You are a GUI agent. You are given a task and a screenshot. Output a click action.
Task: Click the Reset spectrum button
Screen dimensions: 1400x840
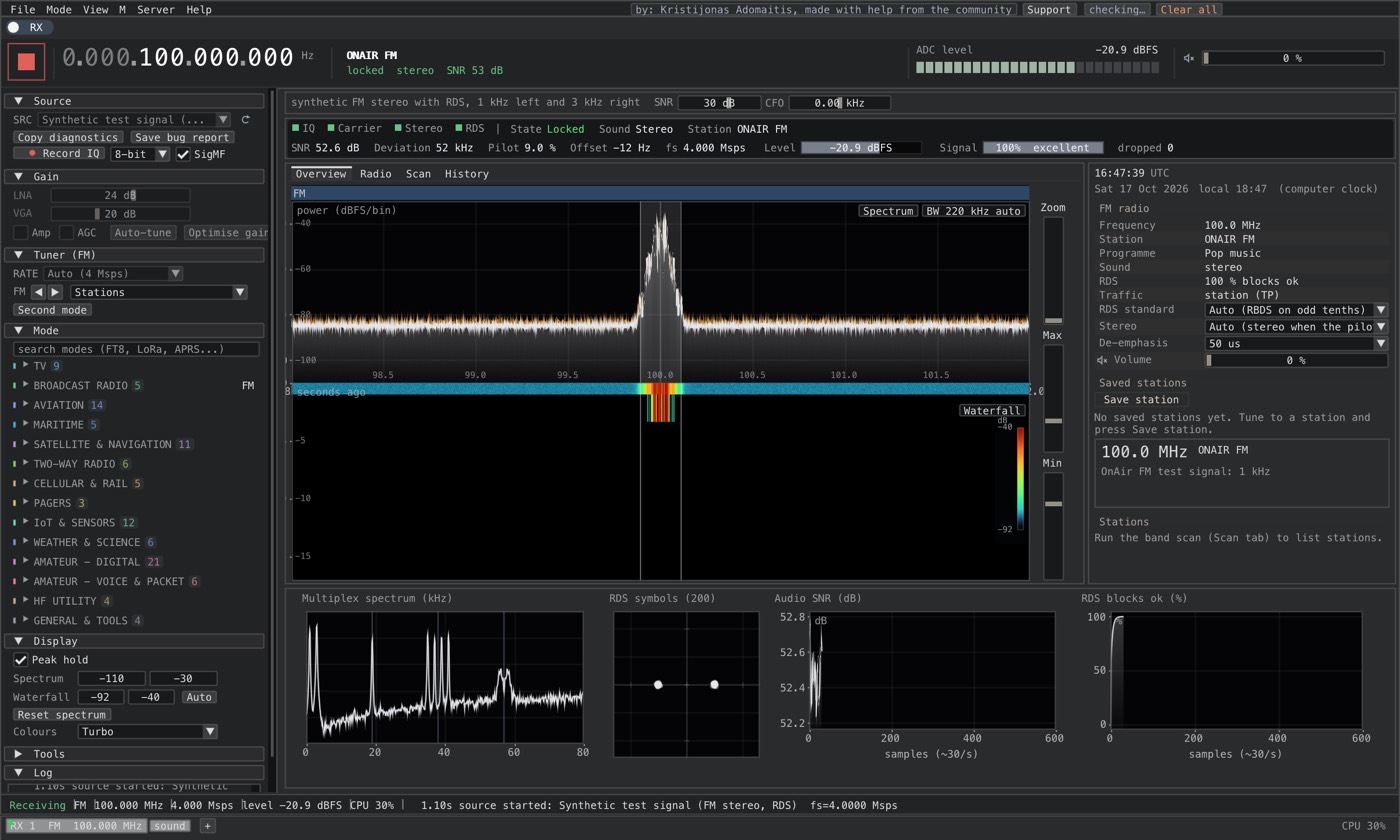[62, 715]
